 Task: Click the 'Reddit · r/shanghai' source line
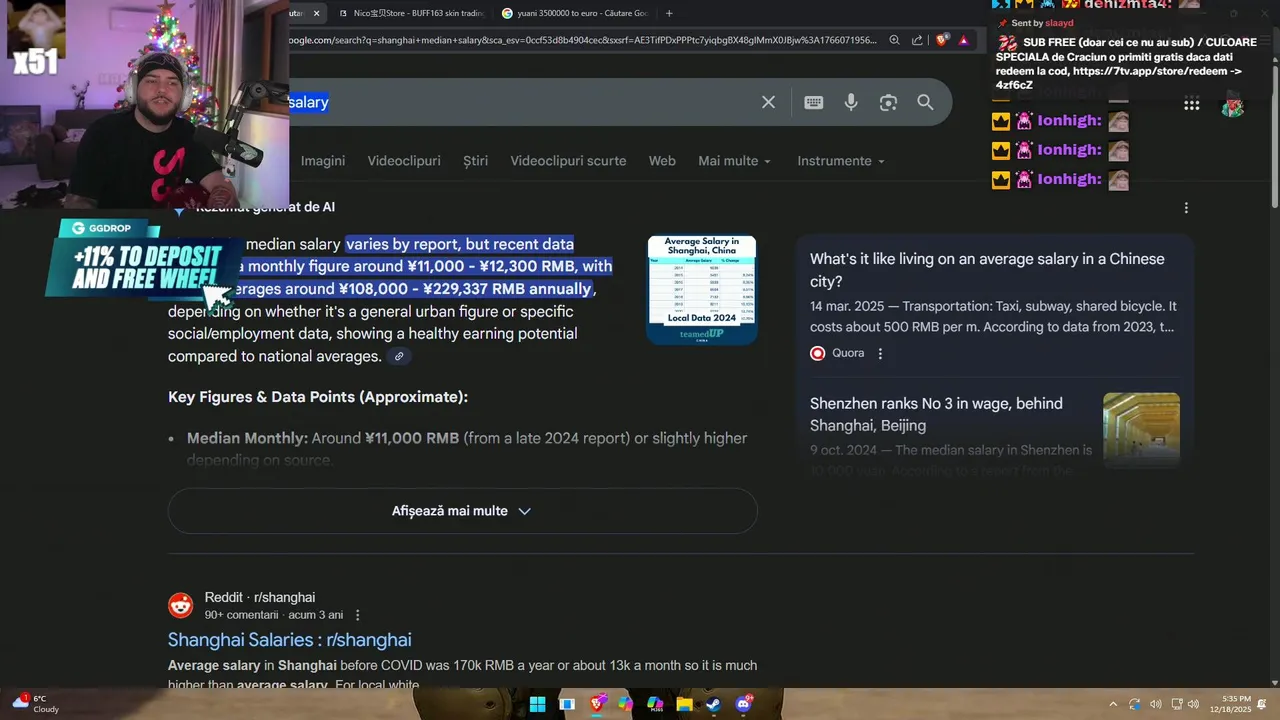[x=260, y=598]
